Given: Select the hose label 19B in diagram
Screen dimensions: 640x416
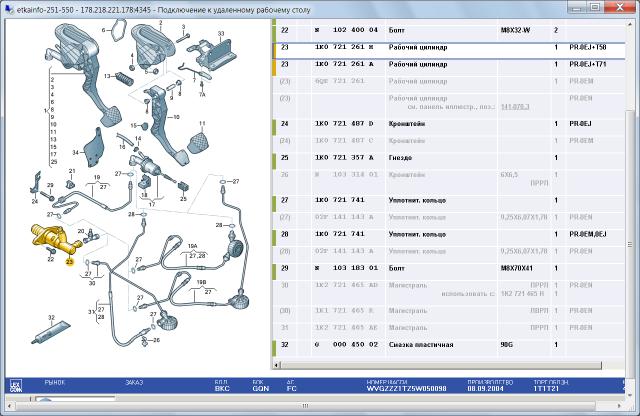Looking at the screenshot, I should (201, 282).
